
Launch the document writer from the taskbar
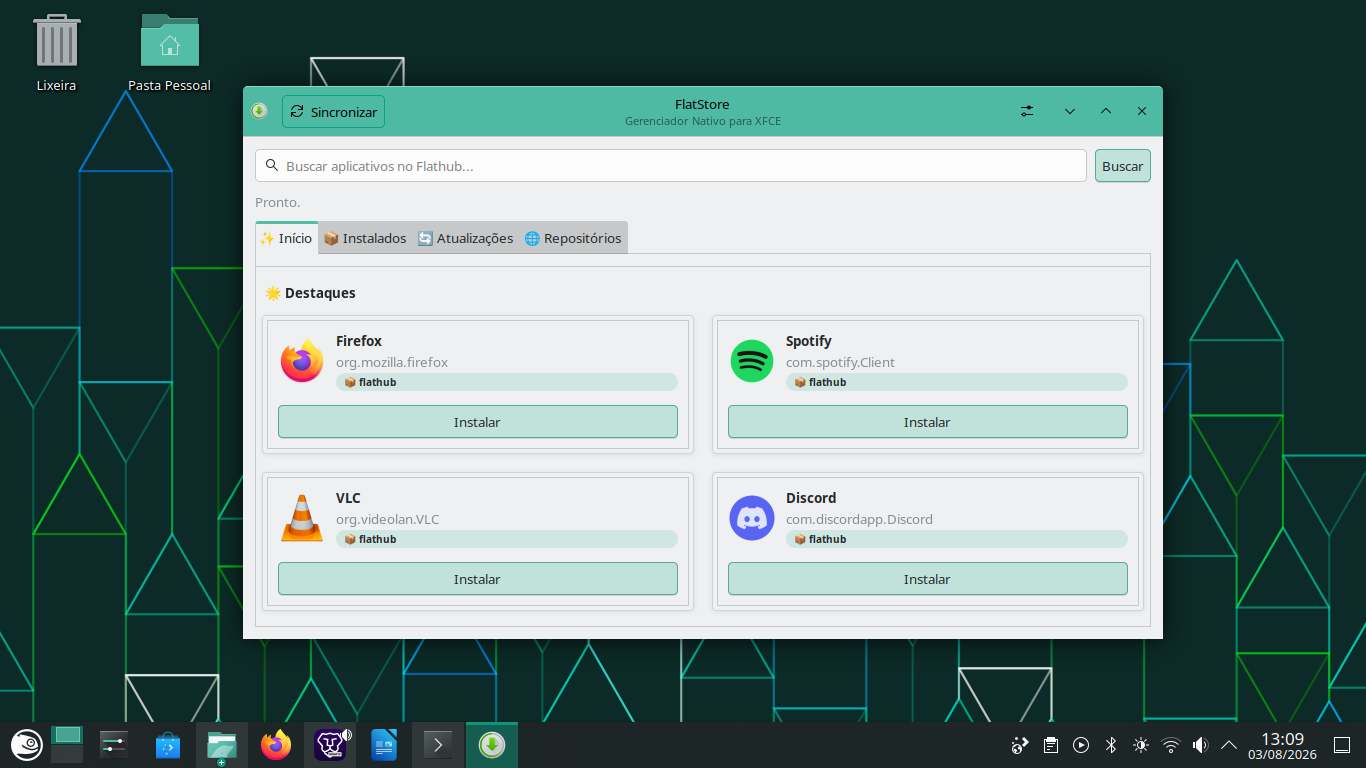(384, 745)
